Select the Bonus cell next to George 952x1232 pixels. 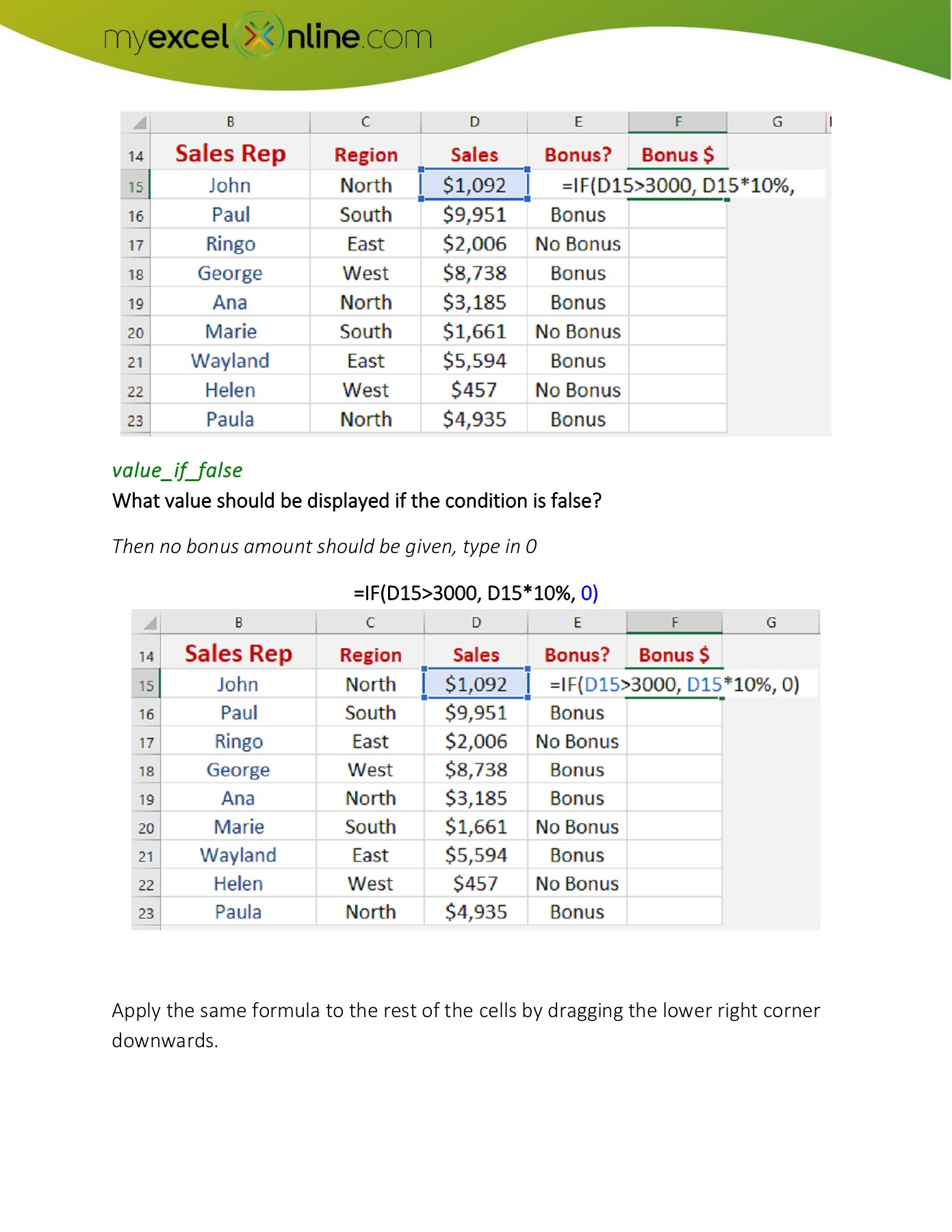580,273
